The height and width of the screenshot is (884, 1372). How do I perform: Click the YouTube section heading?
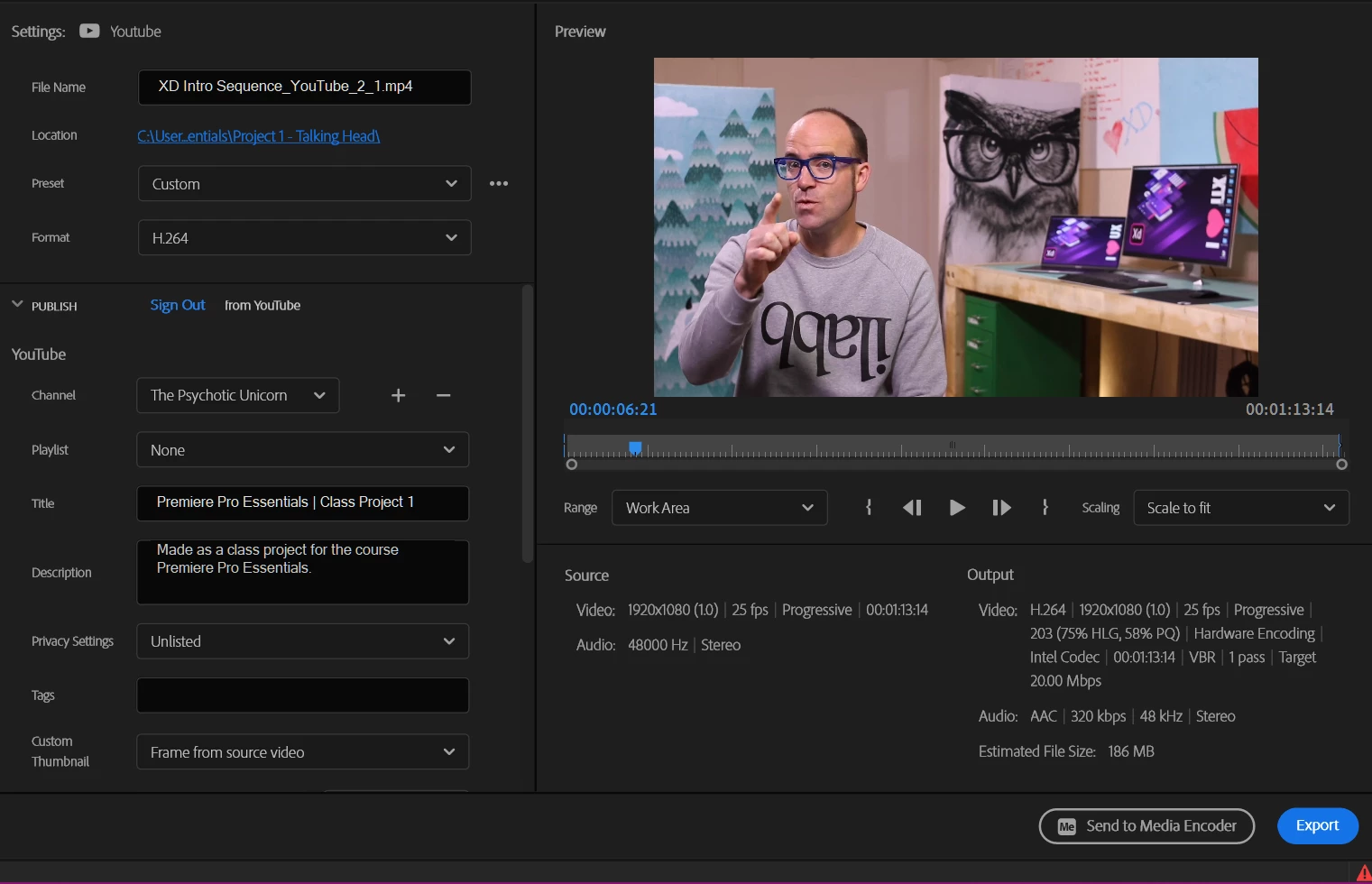(39, 355)
